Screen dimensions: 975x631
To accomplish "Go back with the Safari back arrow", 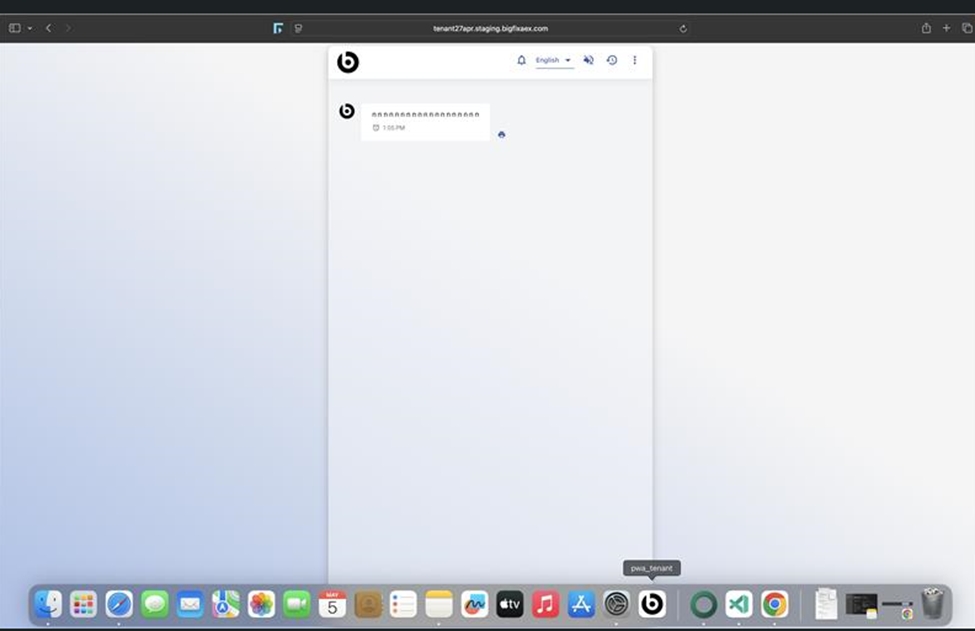I will (49, 28).
